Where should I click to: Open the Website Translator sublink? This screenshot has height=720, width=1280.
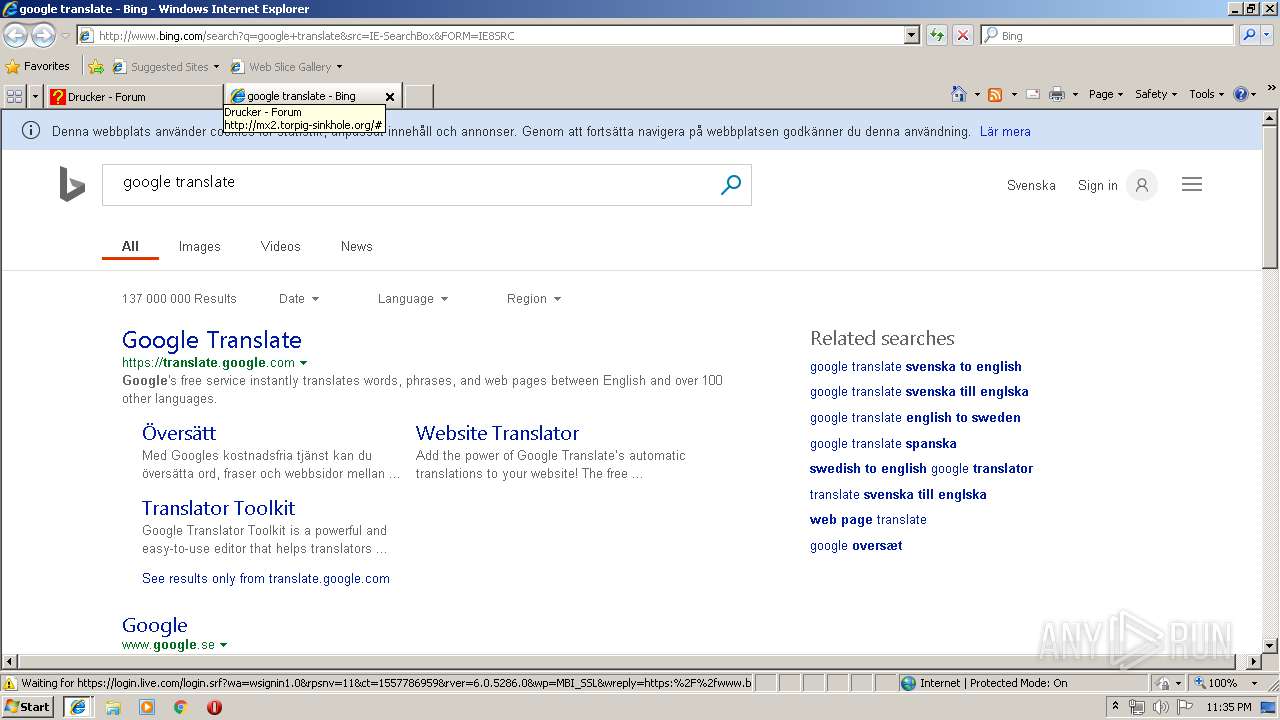click(497, 433)
